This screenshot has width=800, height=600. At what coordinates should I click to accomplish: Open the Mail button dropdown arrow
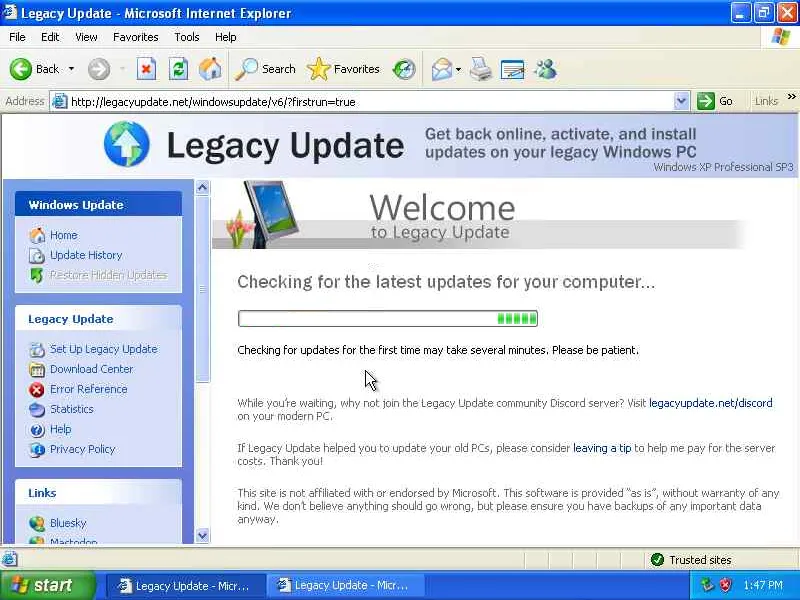[458, 69]
